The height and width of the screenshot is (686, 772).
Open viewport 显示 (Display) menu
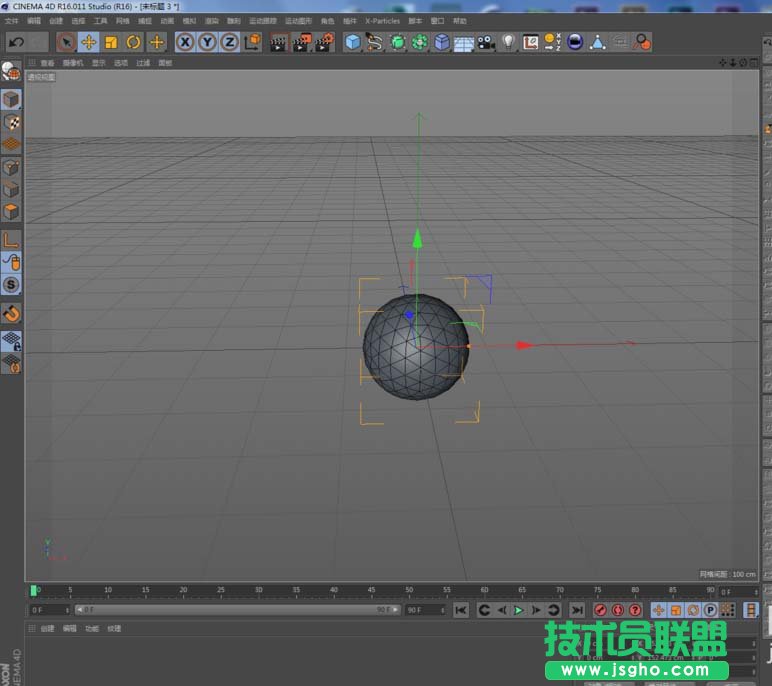click(98, 63)
